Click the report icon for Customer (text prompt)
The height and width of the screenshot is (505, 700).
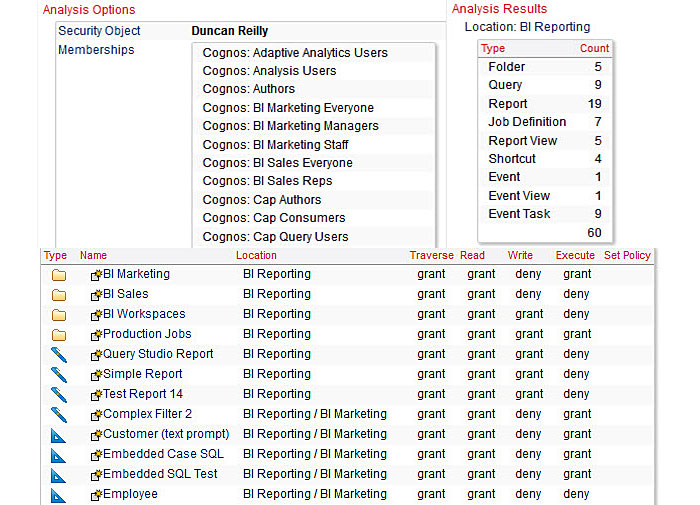click(x=58, y=435)
